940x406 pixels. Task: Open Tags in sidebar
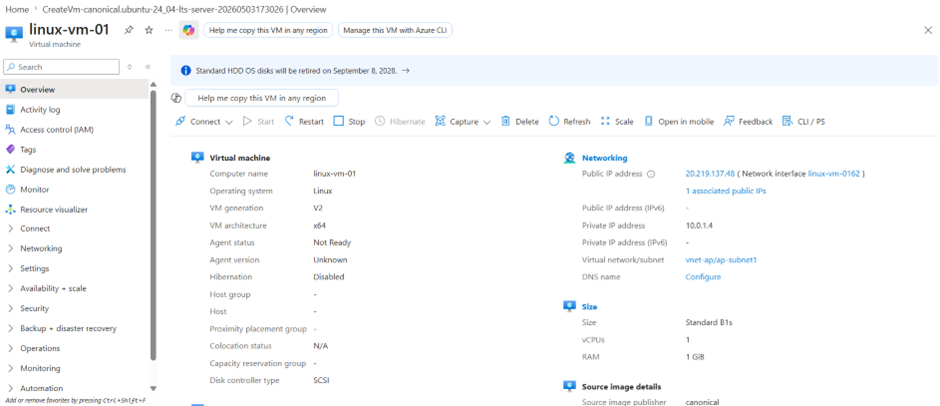click(x=28, y=150)
